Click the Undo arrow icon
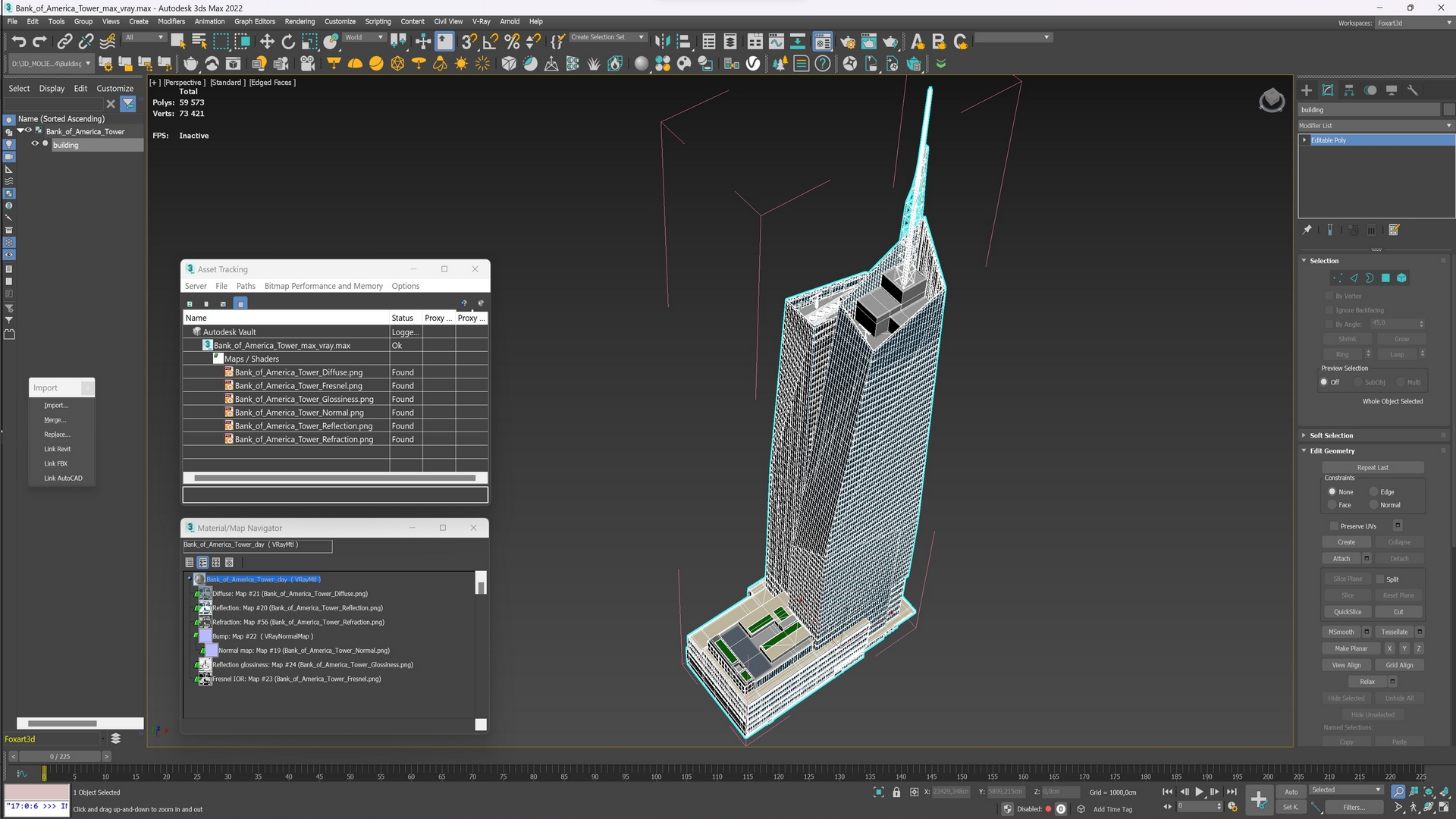The height and width of the screenshot is (819, 1456). 19,42
